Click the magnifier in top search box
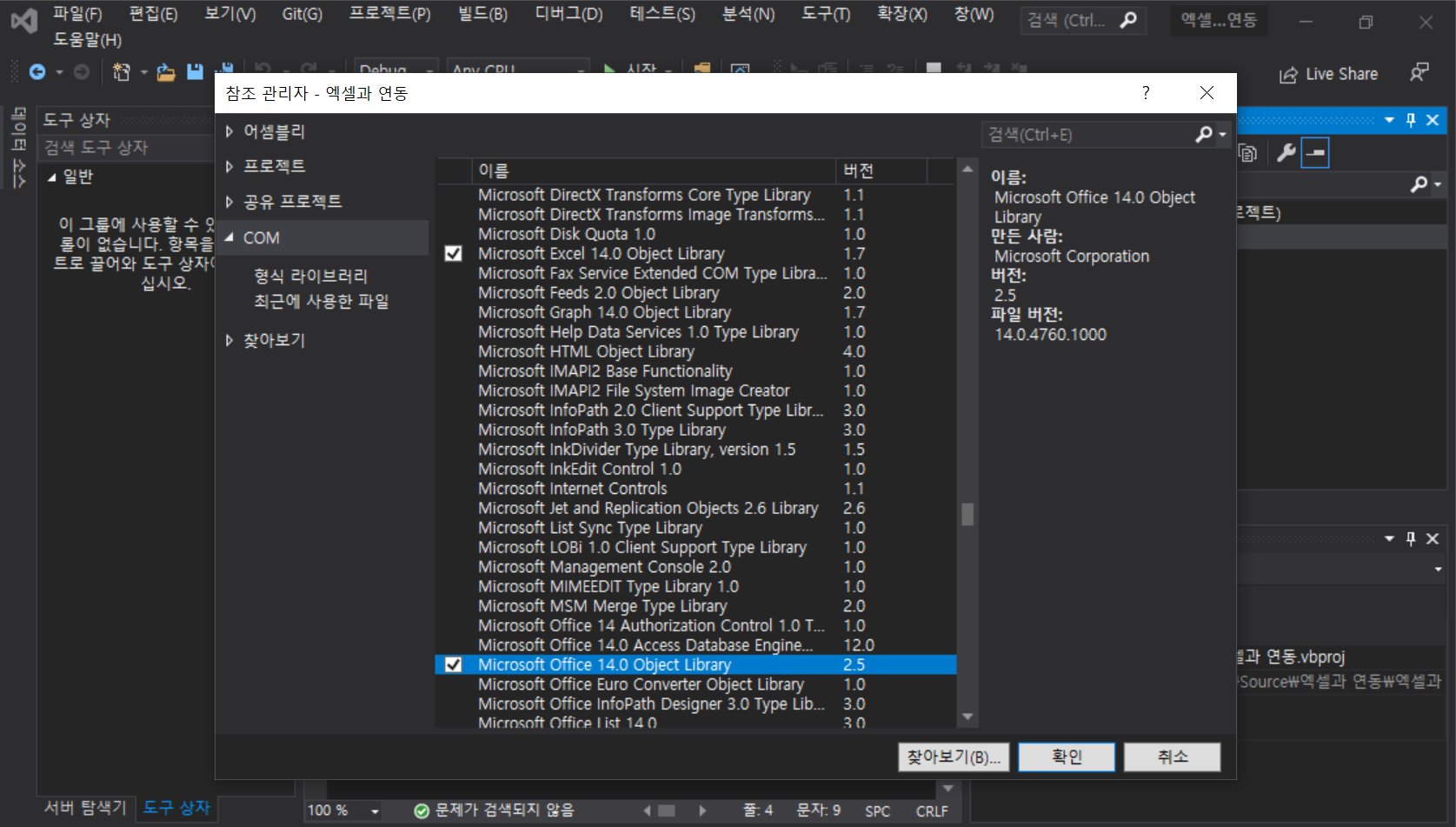The height and width of the screenshot is (827, 1456). coord(1128,20)
